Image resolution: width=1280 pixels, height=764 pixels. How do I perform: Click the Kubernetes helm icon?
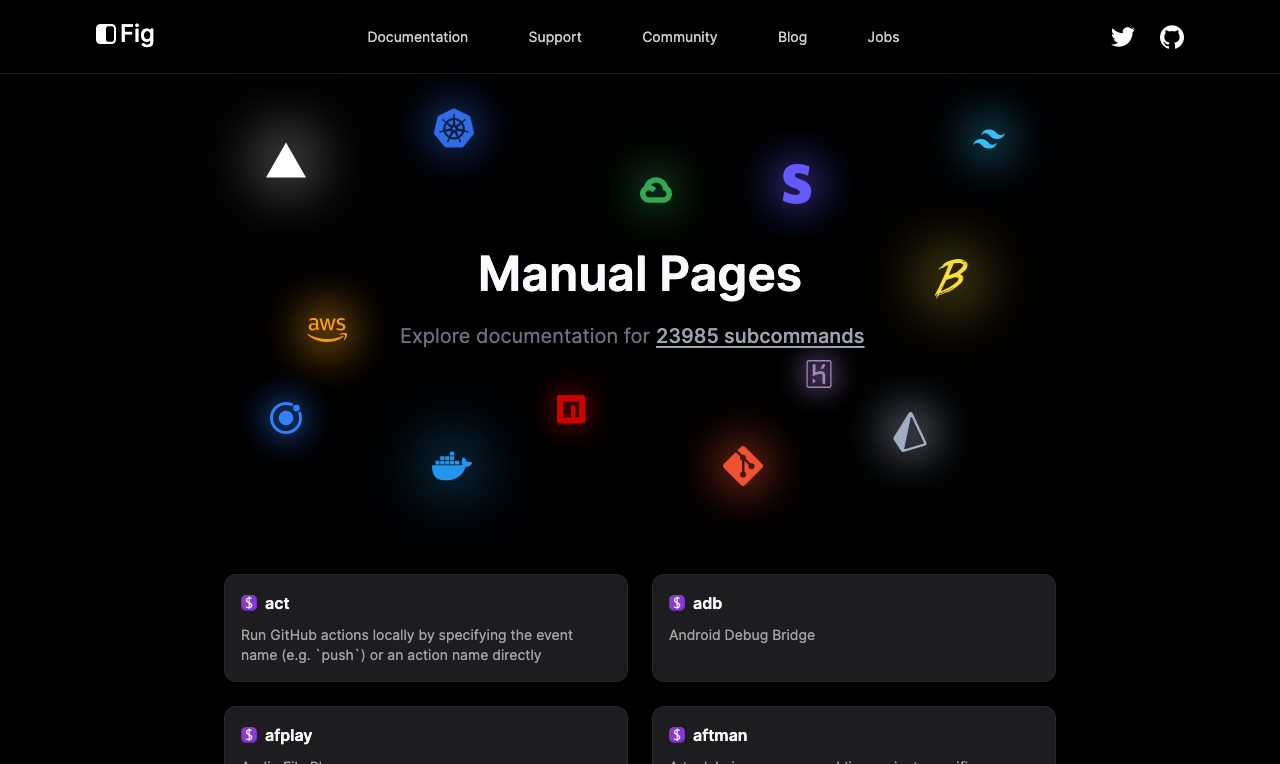pyautogui.click(x=454, y=129)
